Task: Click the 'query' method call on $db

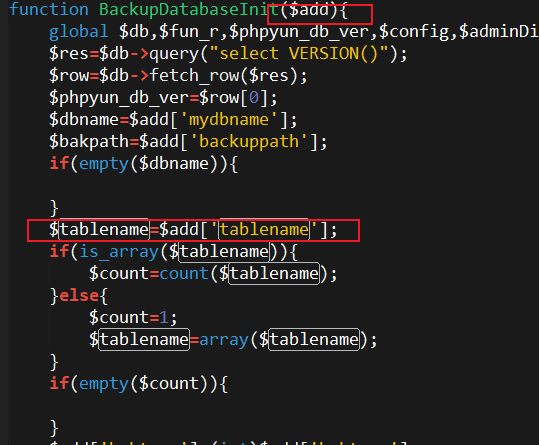Action: 174,54
